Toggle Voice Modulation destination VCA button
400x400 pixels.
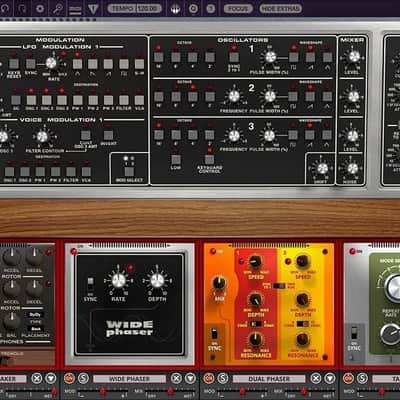click(x=86, y=171)
